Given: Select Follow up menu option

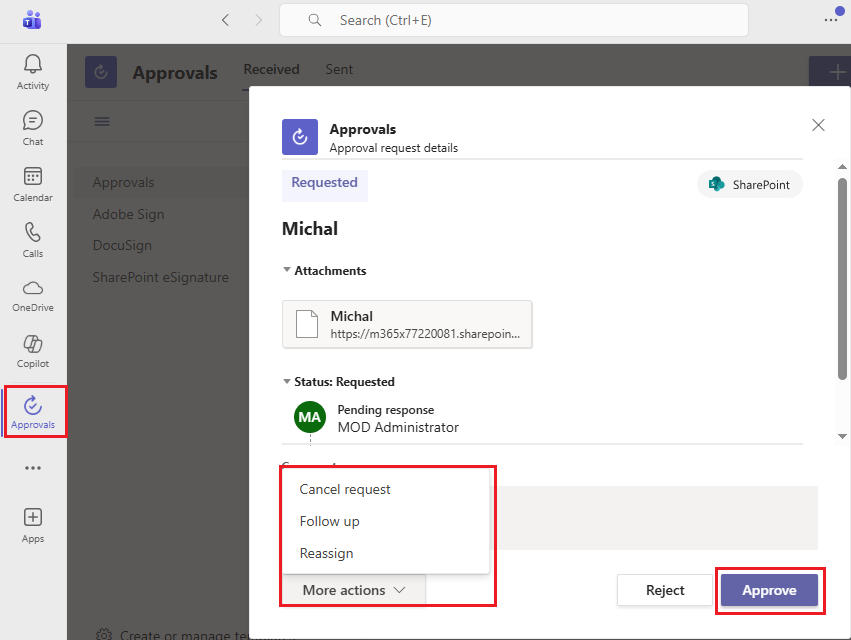Looking at the screenshot, I should coord(329,522).
